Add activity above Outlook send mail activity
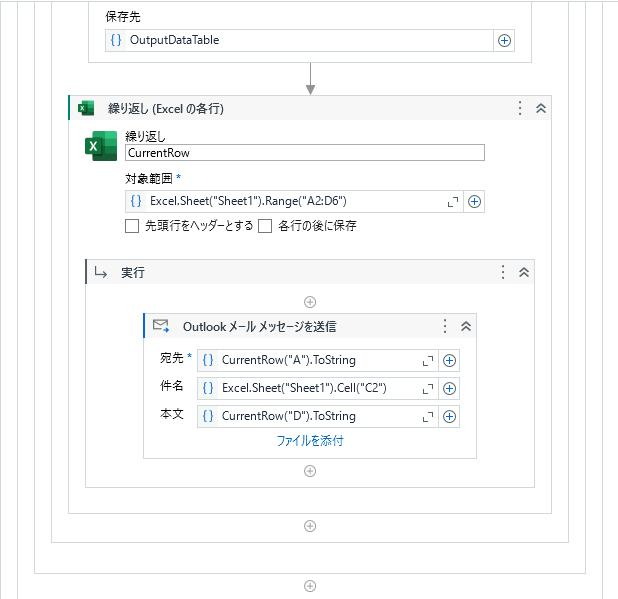The image size is (618, 599). [x=310, y=302]
